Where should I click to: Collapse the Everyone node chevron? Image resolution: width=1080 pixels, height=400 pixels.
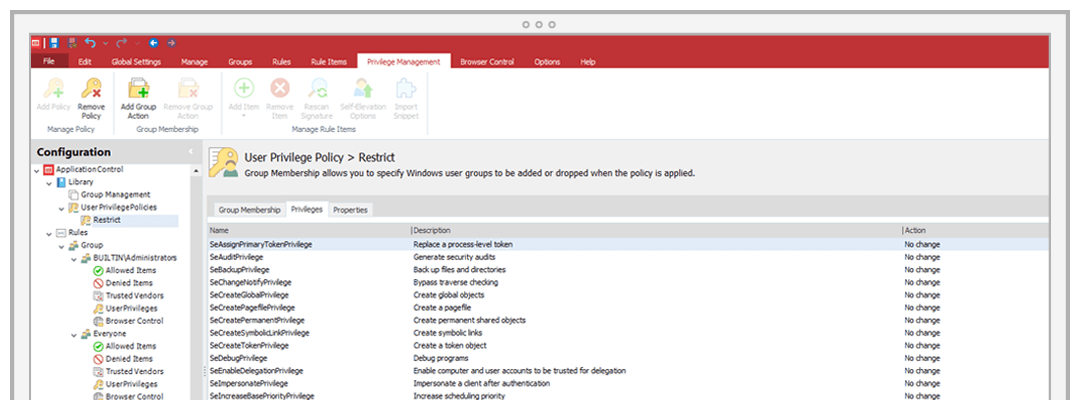tap(74, 334)
